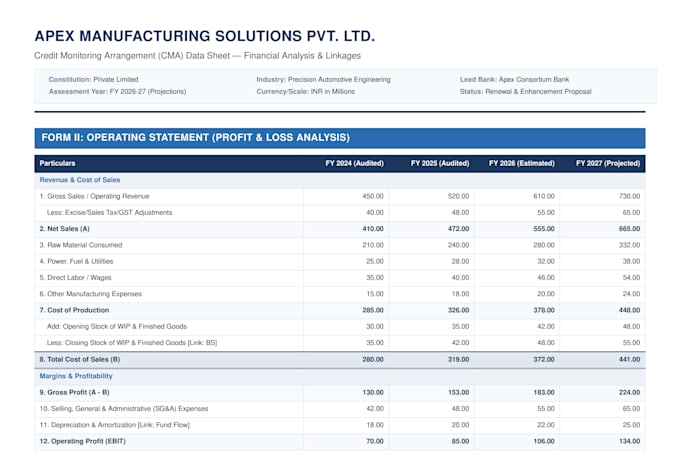Click the 'Revenue & Cost of Sales' section label
Image resolution: width=680 pixels, height=459 pixels.
click(80, 180)
